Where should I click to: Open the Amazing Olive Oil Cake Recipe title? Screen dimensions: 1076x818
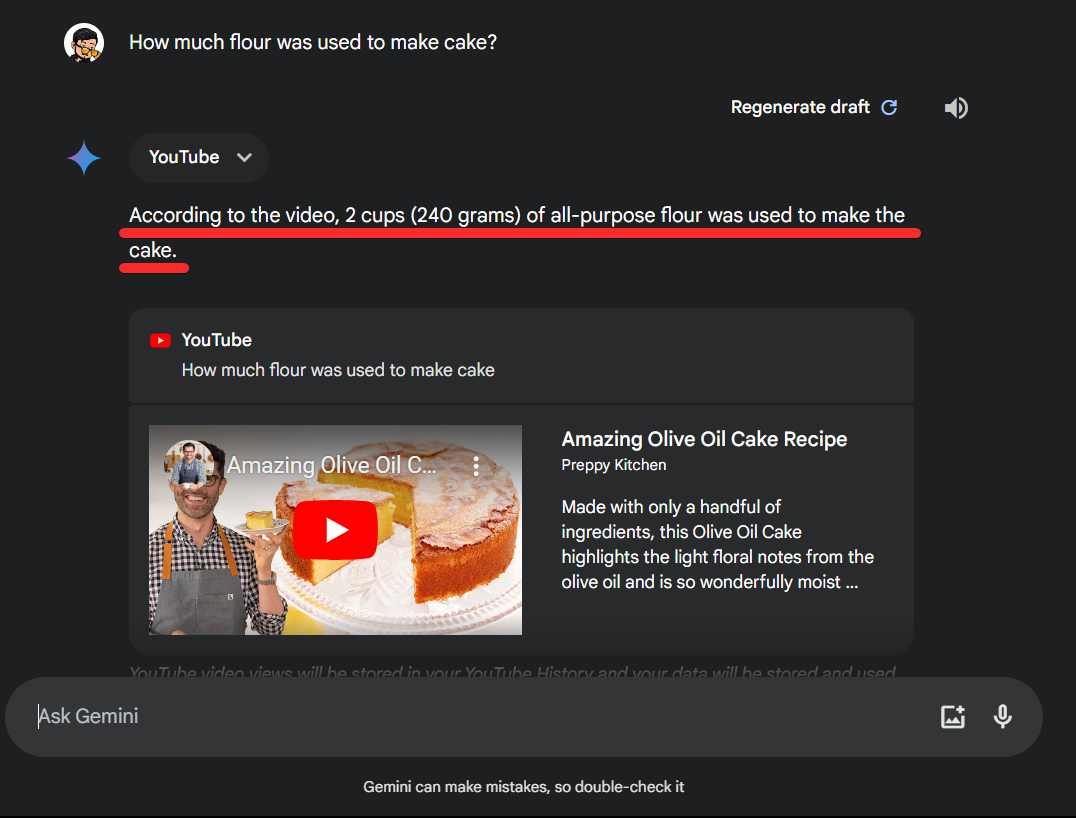(x=704, y=439)
